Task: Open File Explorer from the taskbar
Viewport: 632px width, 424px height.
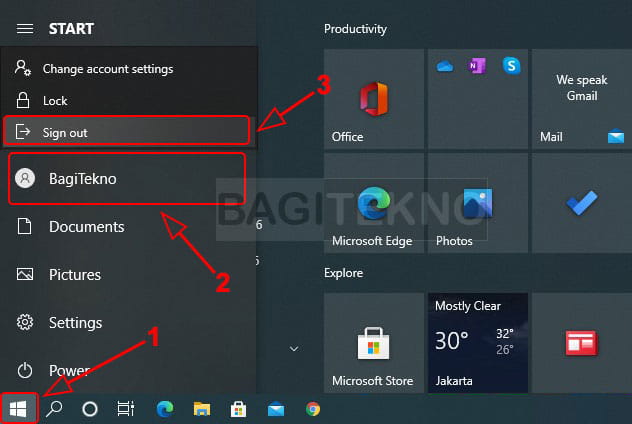Action: tap(202, 409)
